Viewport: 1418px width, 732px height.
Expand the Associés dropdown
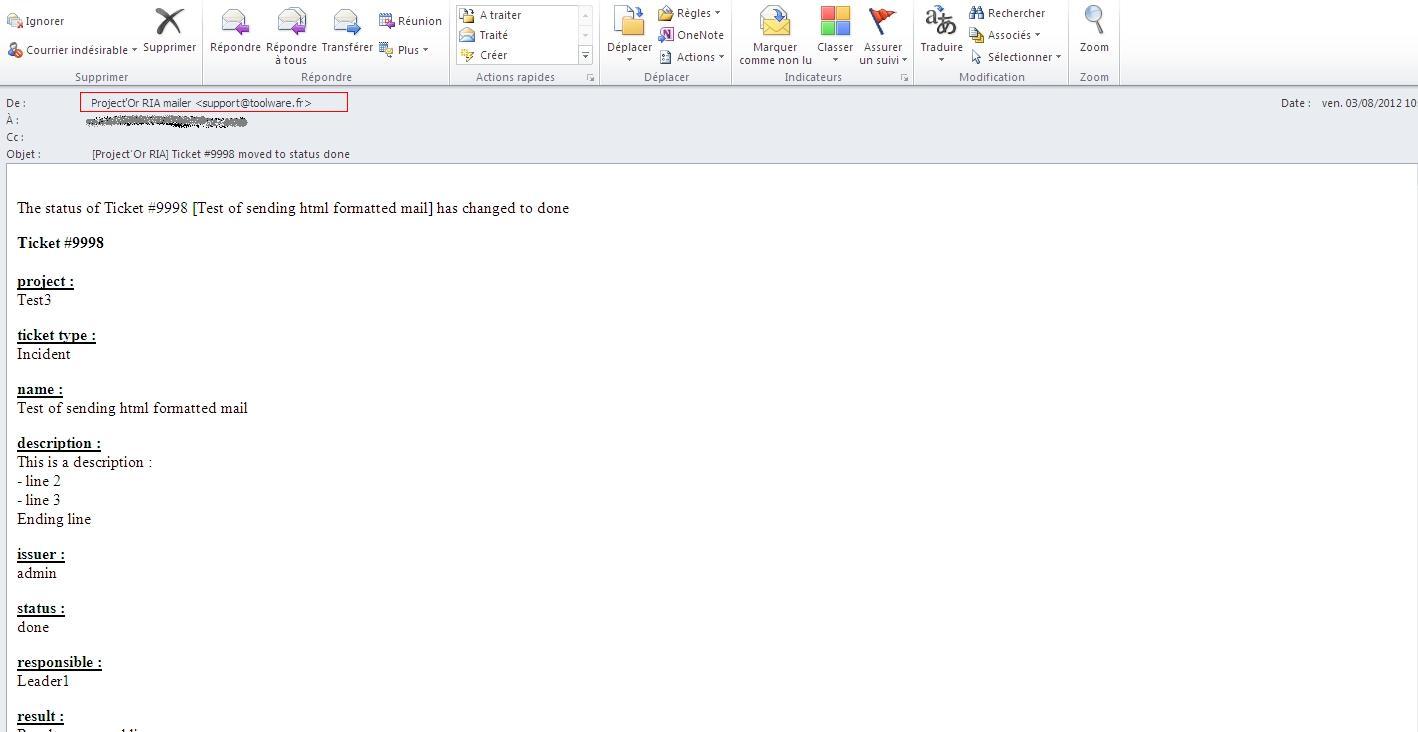click(1005, 35)
